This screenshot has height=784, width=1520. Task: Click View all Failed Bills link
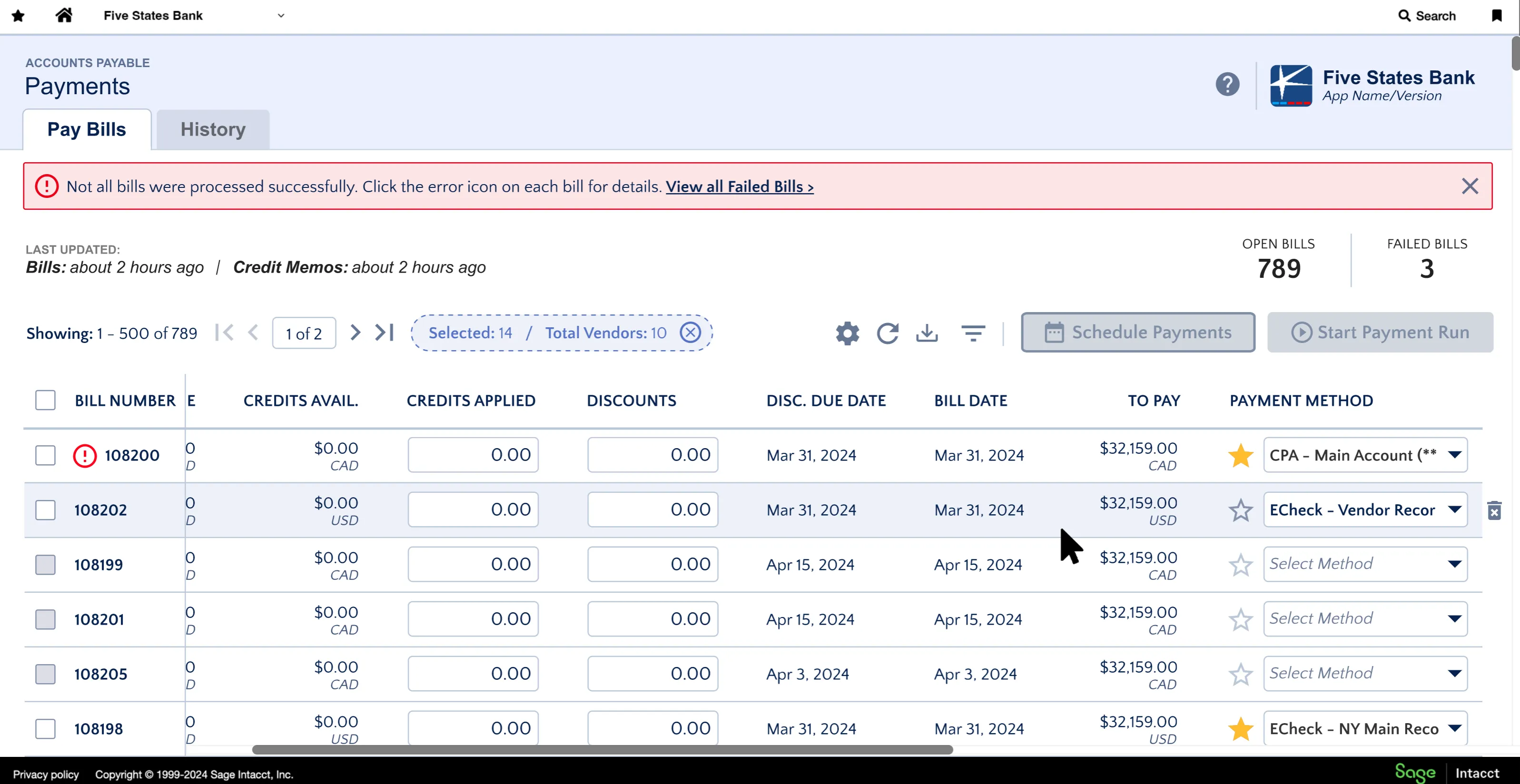point(740,187)
